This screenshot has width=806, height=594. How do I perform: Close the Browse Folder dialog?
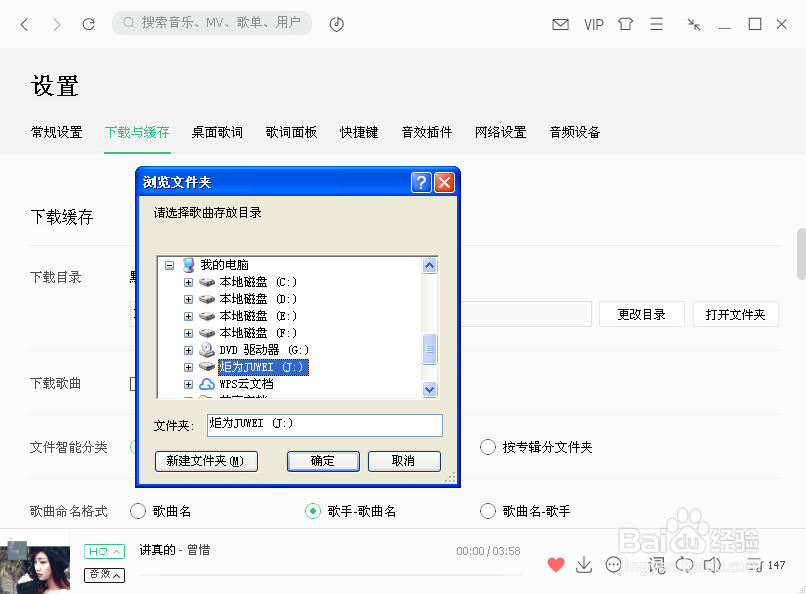[x=445, y=182]
